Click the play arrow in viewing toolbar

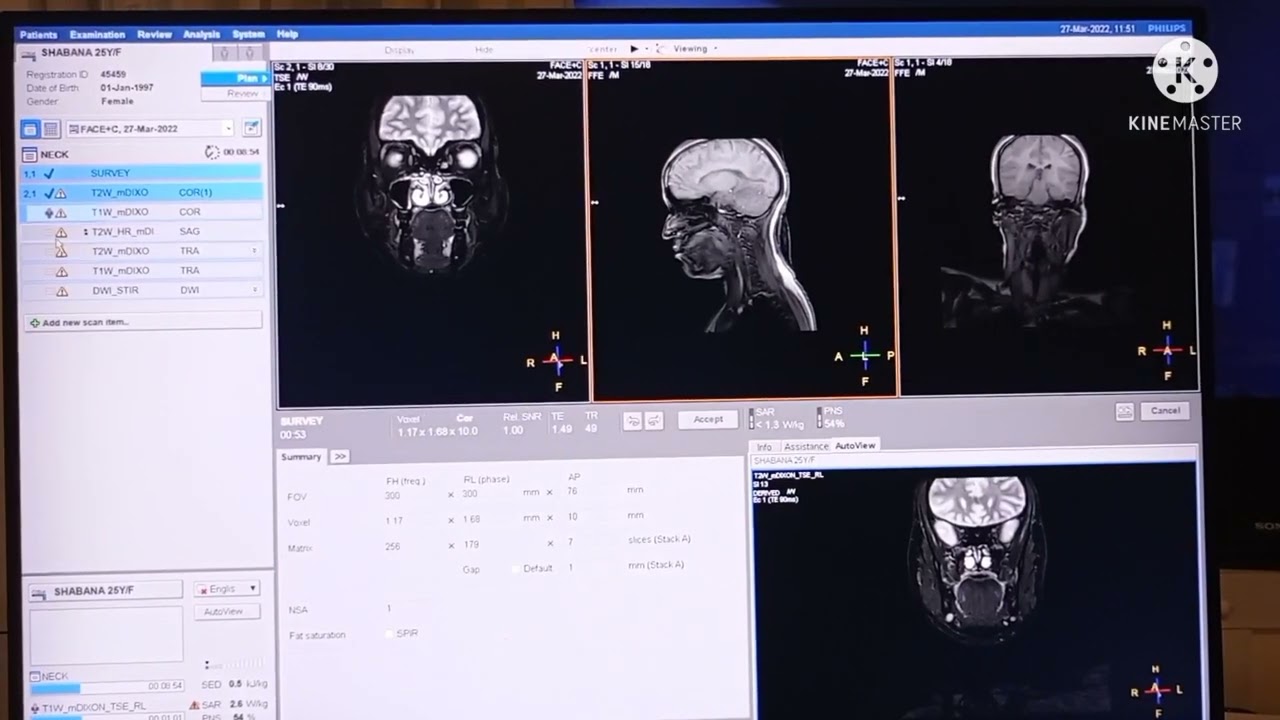[633, 48]
